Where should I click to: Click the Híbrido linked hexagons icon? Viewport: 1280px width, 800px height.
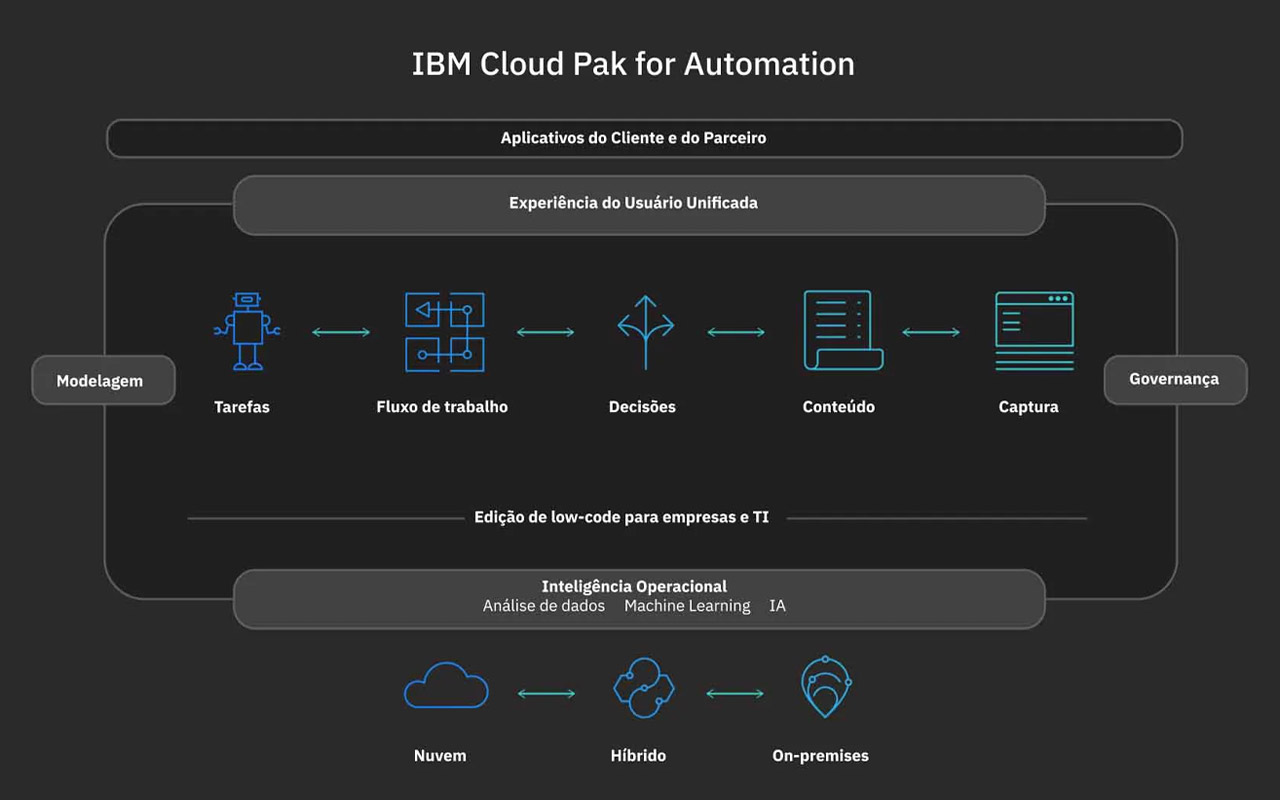pyautogui.click(x=643, y=687)
